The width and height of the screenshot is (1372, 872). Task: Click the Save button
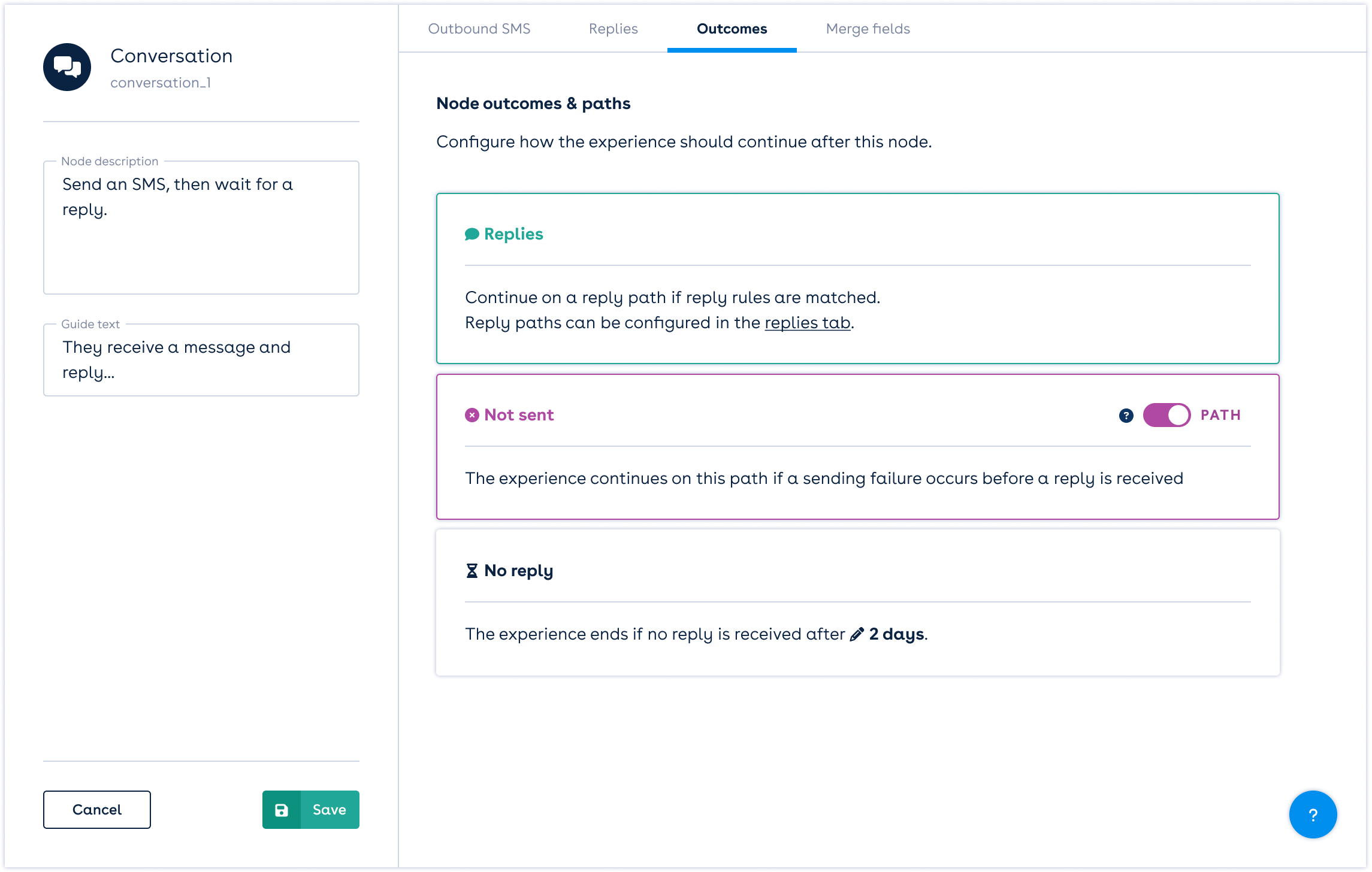[x=329, y=810]
